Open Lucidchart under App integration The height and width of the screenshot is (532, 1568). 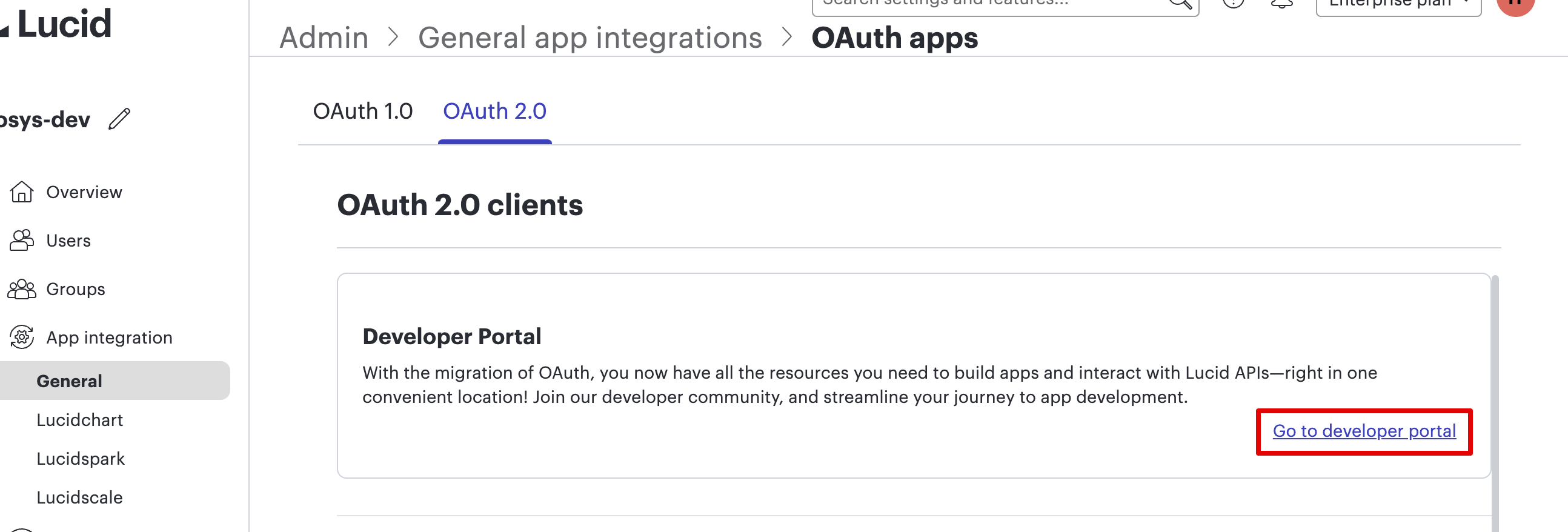coord(80,420)
